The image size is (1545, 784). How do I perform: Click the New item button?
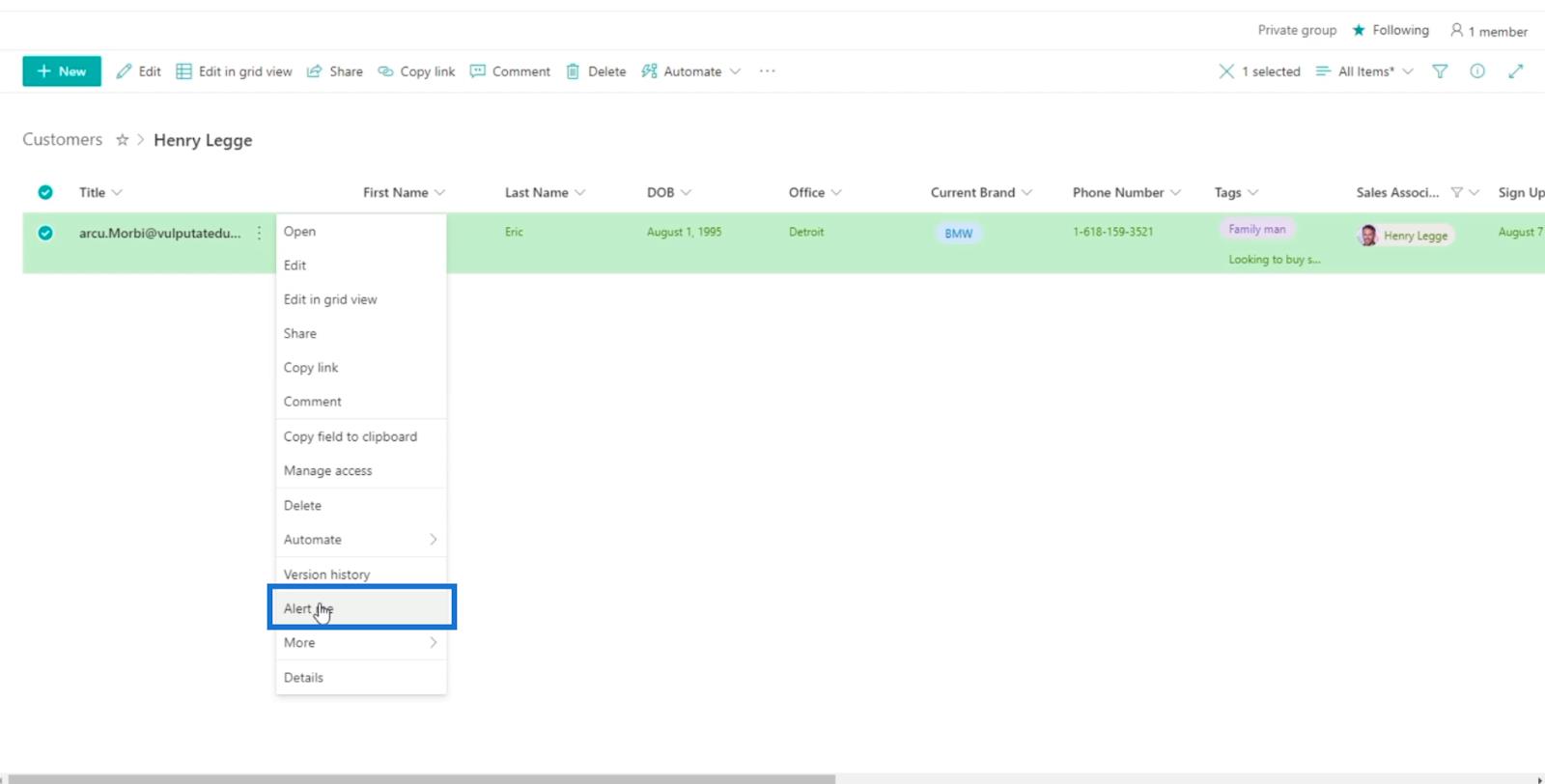[x=62, y=71]
